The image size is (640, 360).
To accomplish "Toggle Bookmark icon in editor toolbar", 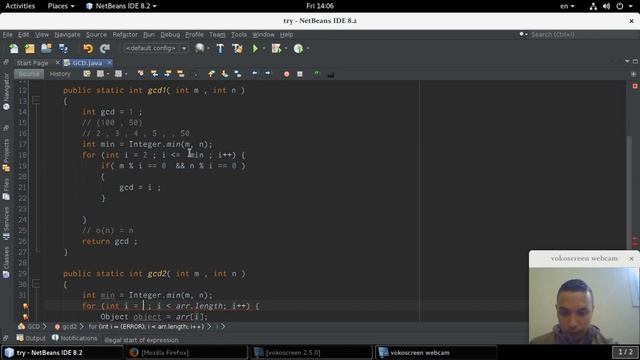I will pyautogui.click(x=238, y=74).
